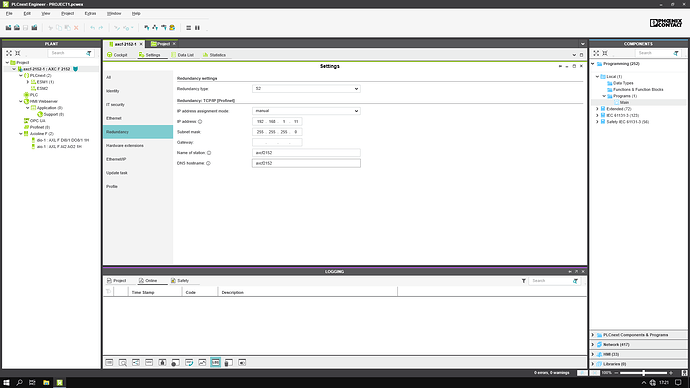Click the expand-all icon in COMPONENTS panel

coord(596,53)
